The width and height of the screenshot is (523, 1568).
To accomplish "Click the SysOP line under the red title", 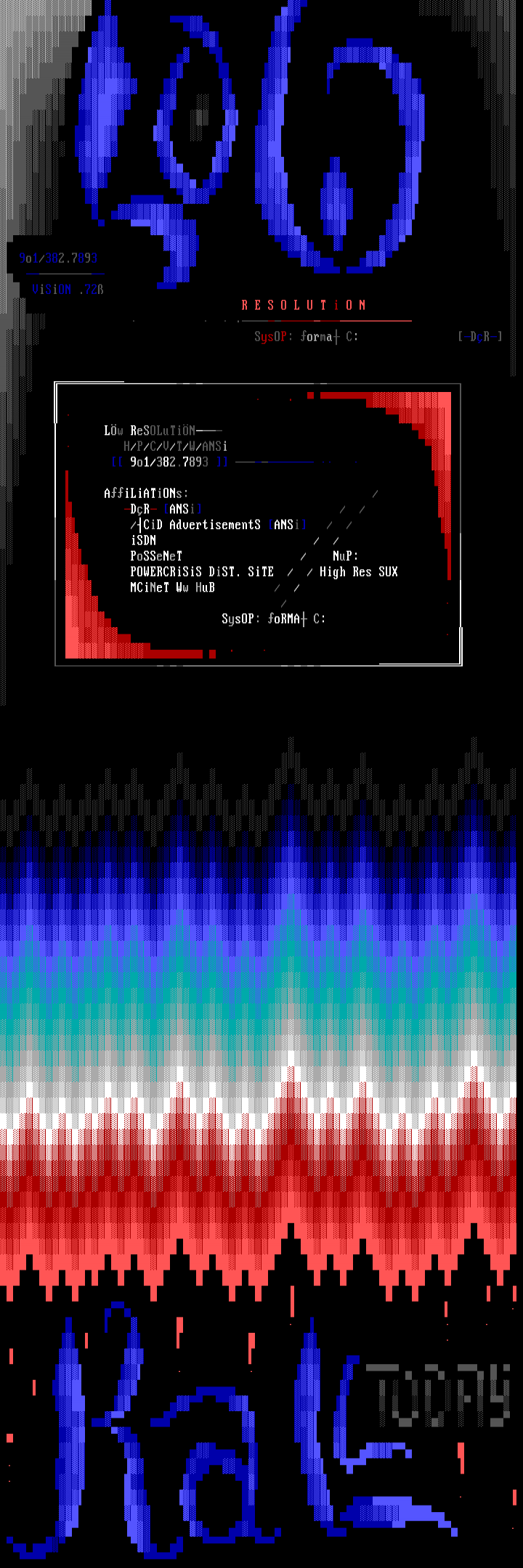I will pos(306,336).
